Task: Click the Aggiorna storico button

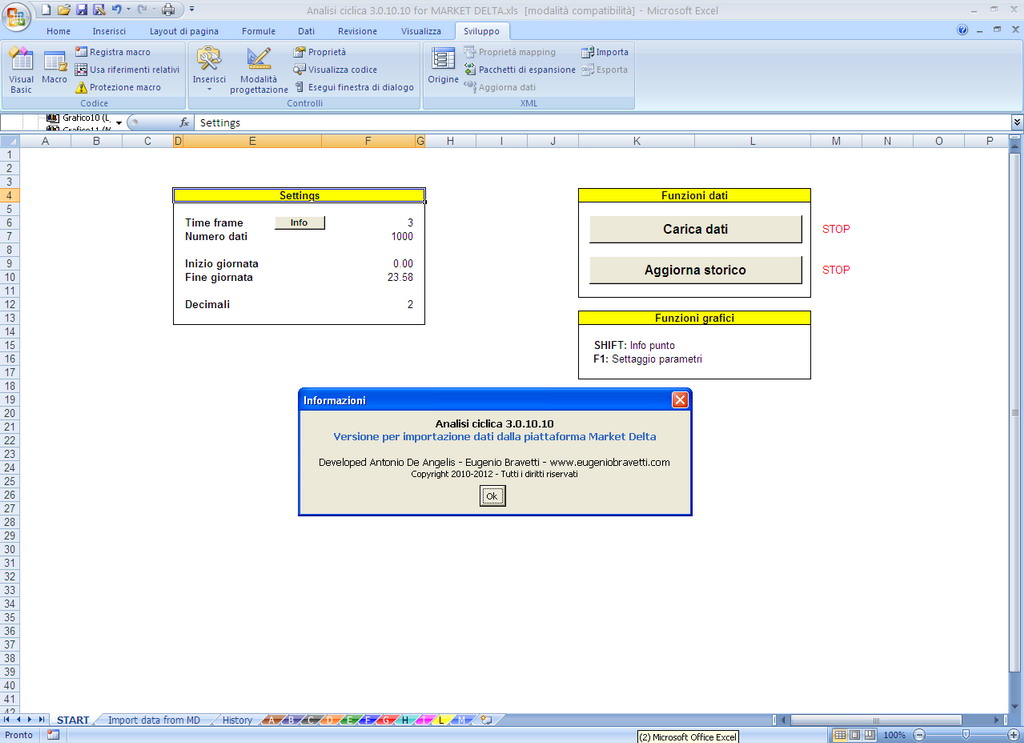Action: pos(696,270)
